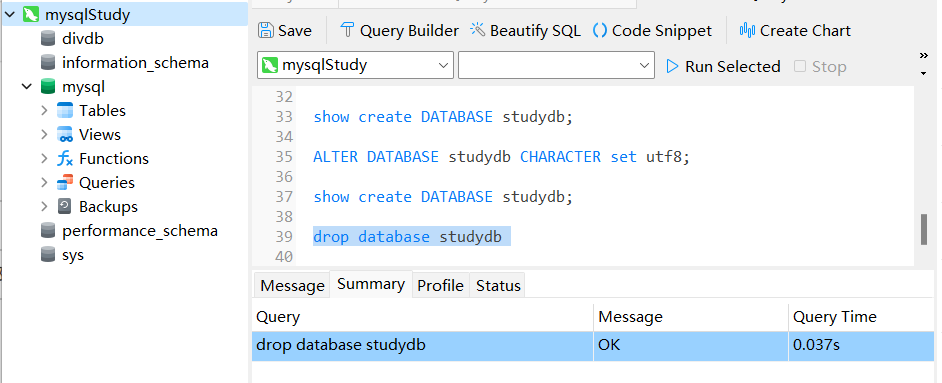Toggle the Stop checkbox
Image resolution: width=942 pixels, height=383 pixels.
pos(800,66)
